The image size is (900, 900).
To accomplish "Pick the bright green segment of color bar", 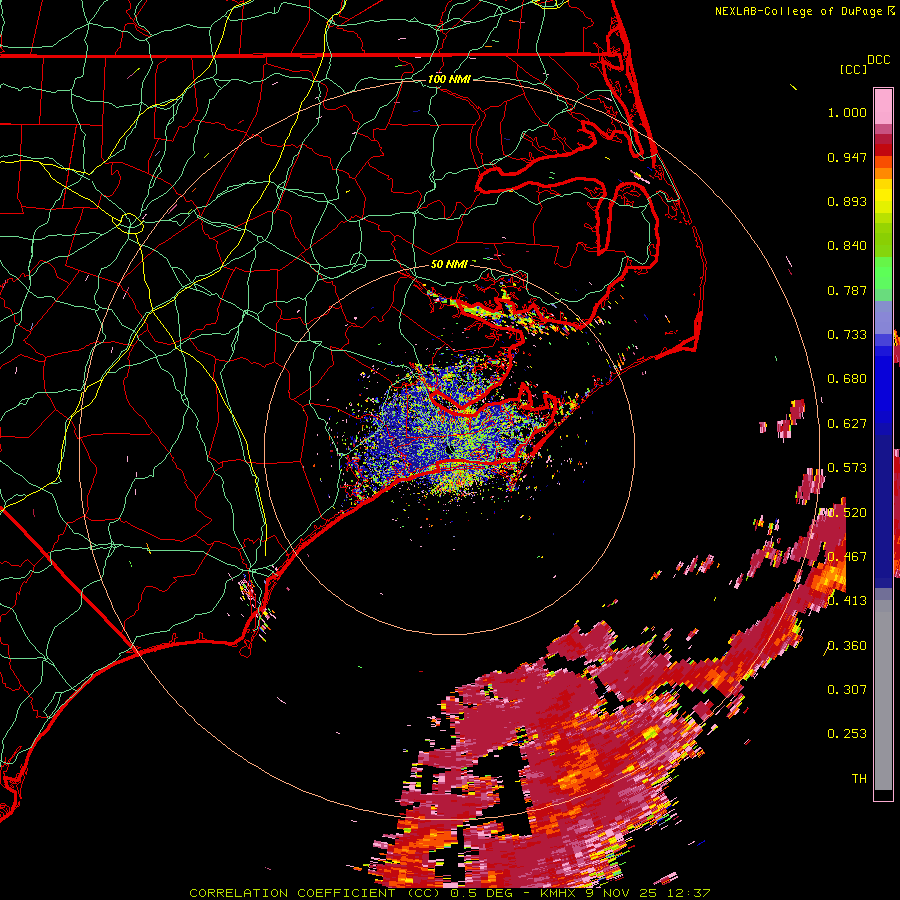I will pyautogui.click(x=883, y=276).
